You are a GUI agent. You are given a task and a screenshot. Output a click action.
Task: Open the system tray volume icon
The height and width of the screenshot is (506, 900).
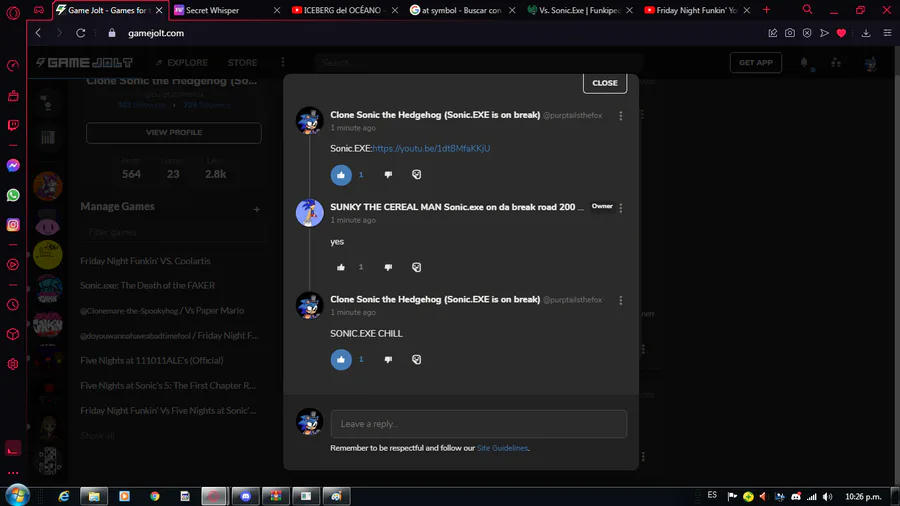(827, 497)
